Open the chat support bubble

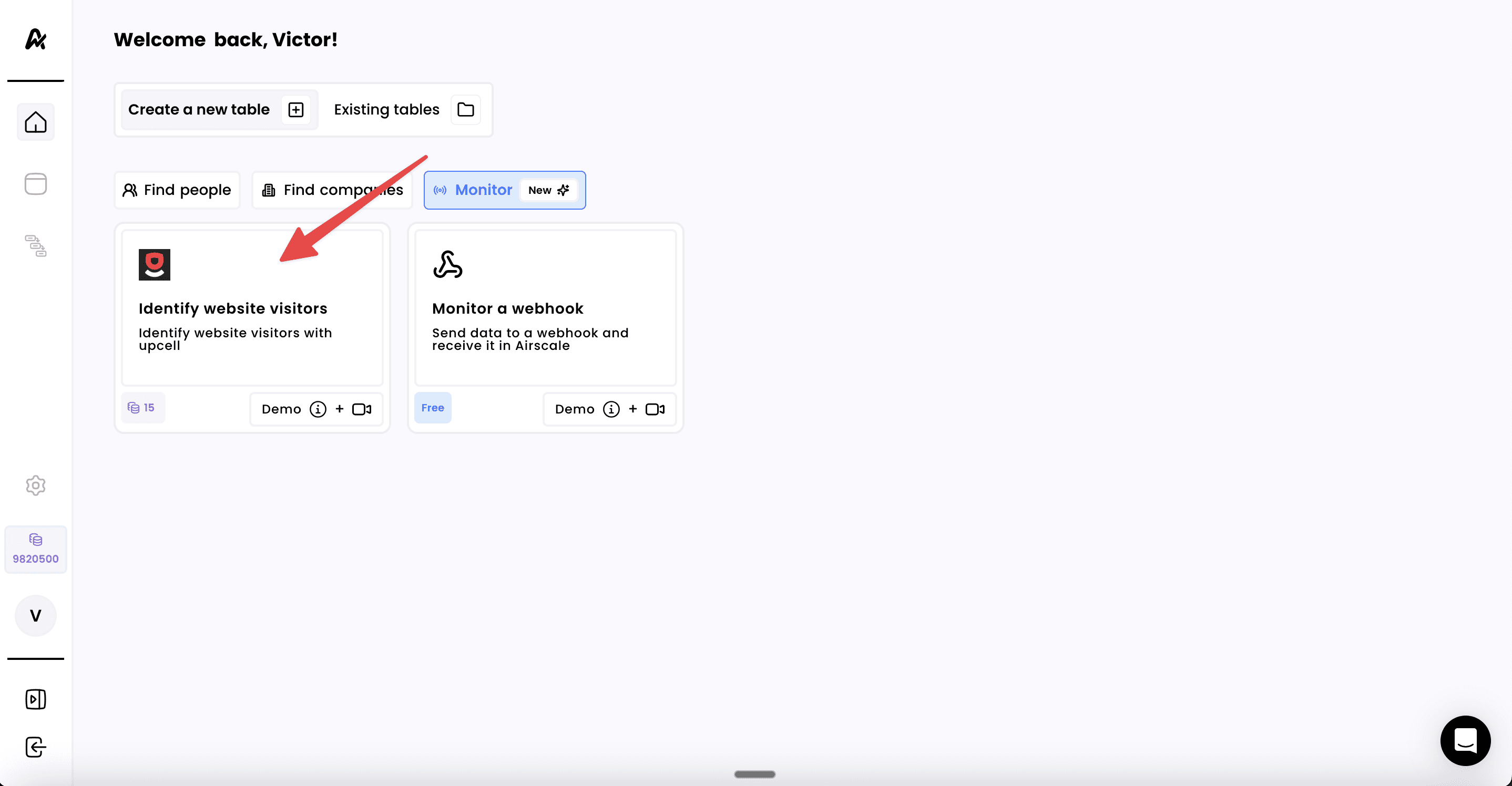click(x=1465, y=740)
